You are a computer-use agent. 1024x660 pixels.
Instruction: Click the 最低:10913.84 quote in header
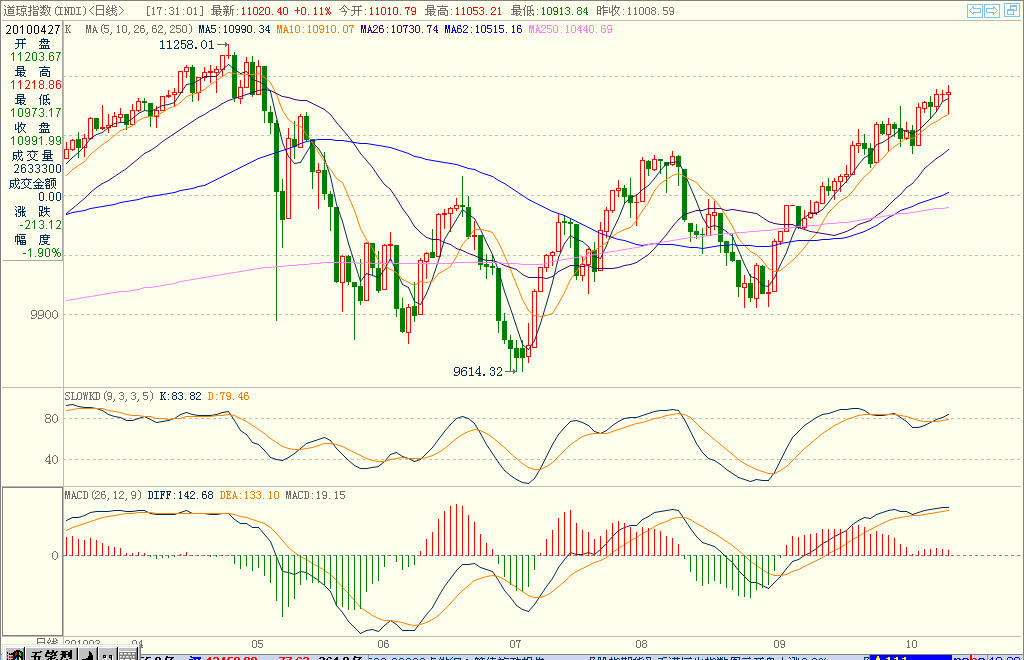pyautogui.click(x=549, y=11)
